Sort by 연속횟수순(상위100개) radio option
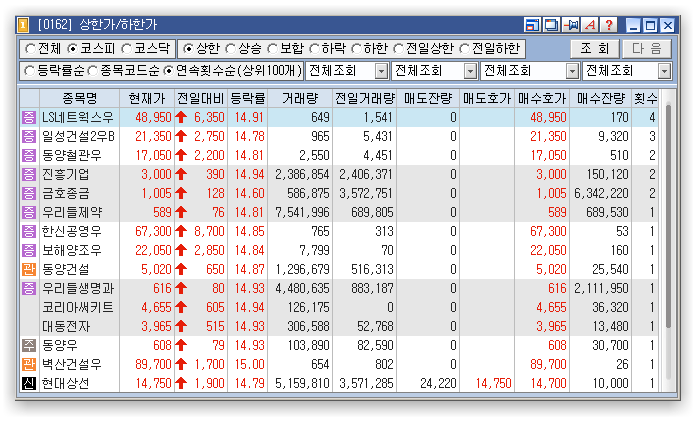This screenshot has height=421, width=696. click(168, 71)
